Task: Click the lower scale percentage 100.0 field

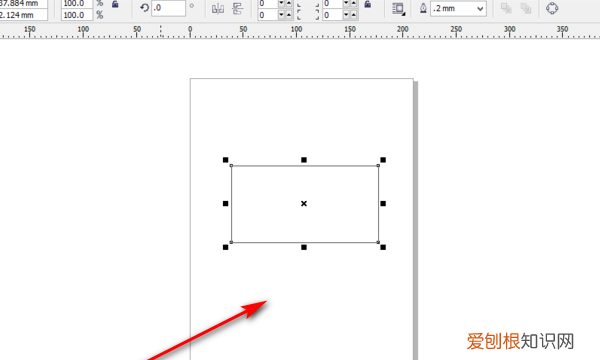Action: [x=77, y=15]
